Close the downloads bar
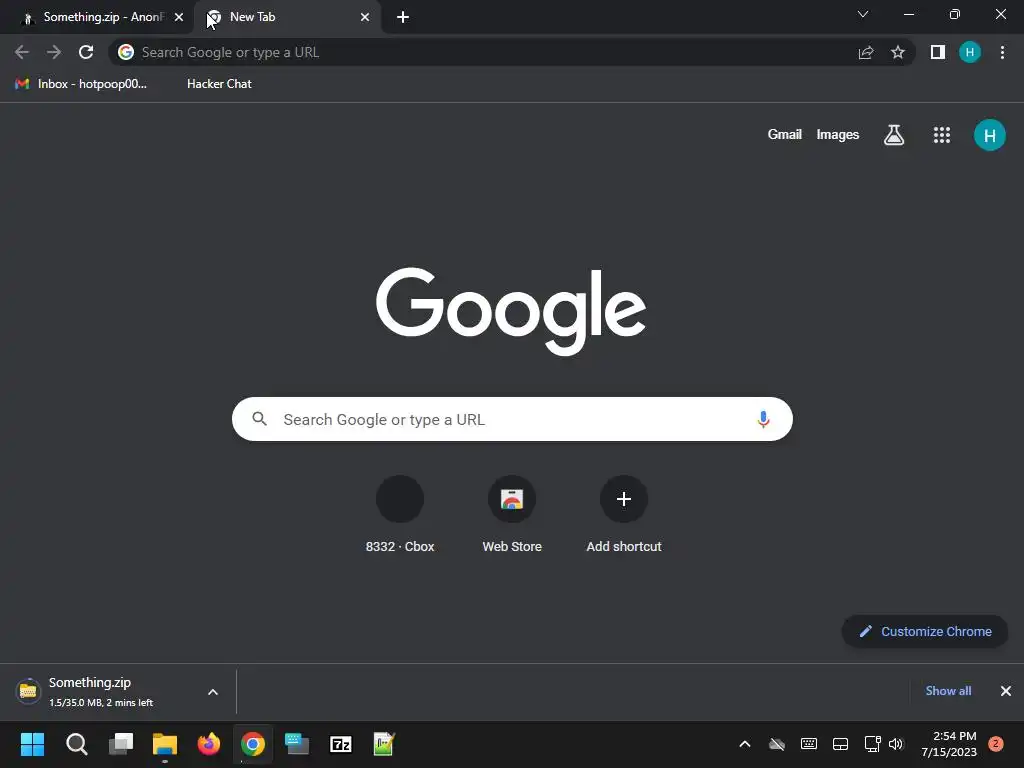Viewport: 1024px width, 768px height. 1006,691
